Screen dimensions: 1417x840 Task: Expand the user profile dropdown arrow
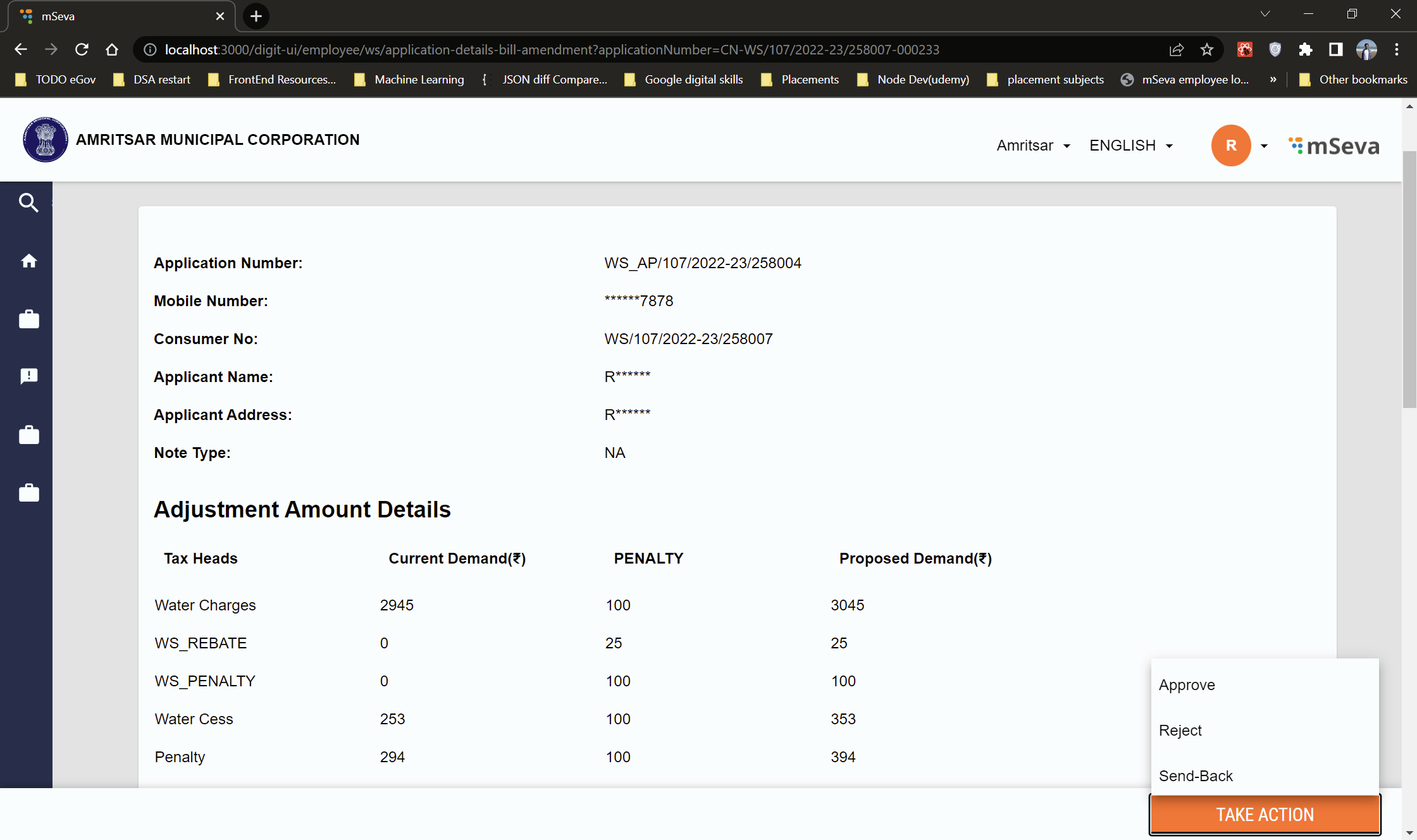click(1264, 145)
